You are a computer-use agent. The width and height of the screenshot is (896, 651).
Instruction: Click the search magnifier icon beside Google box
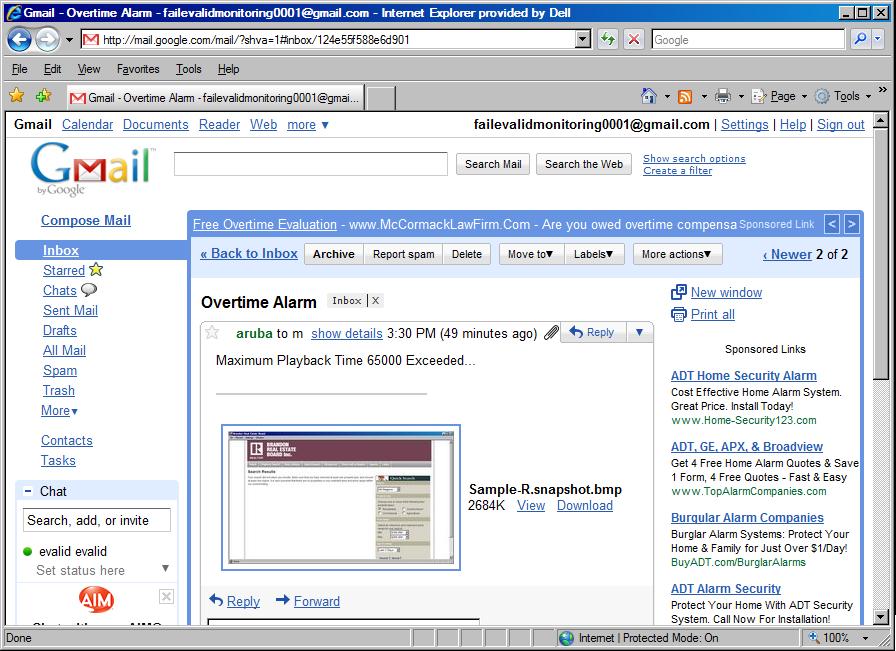tap(860, 39)
